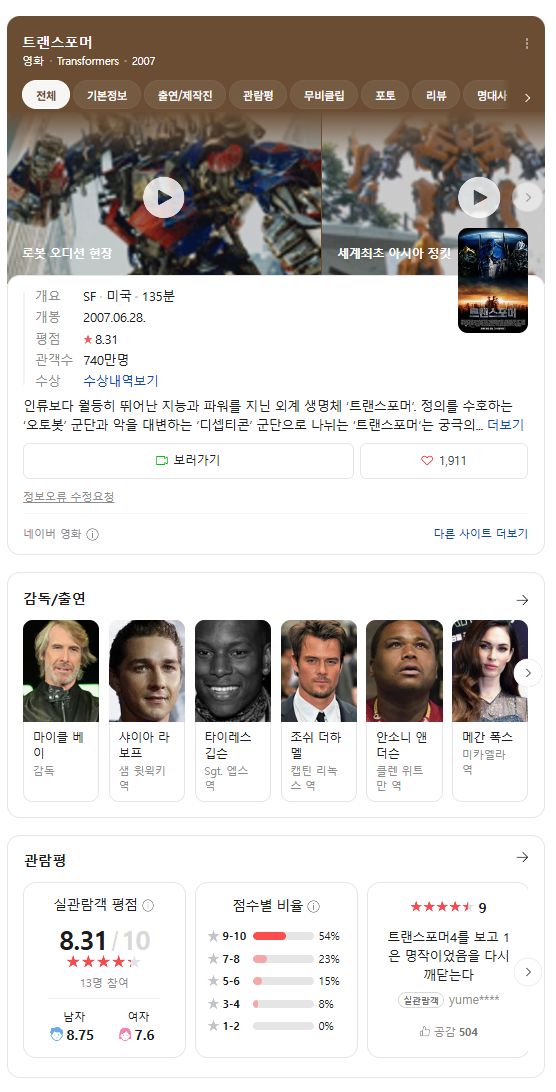Show next cast members with right chevron

click(x=528, y=673)
